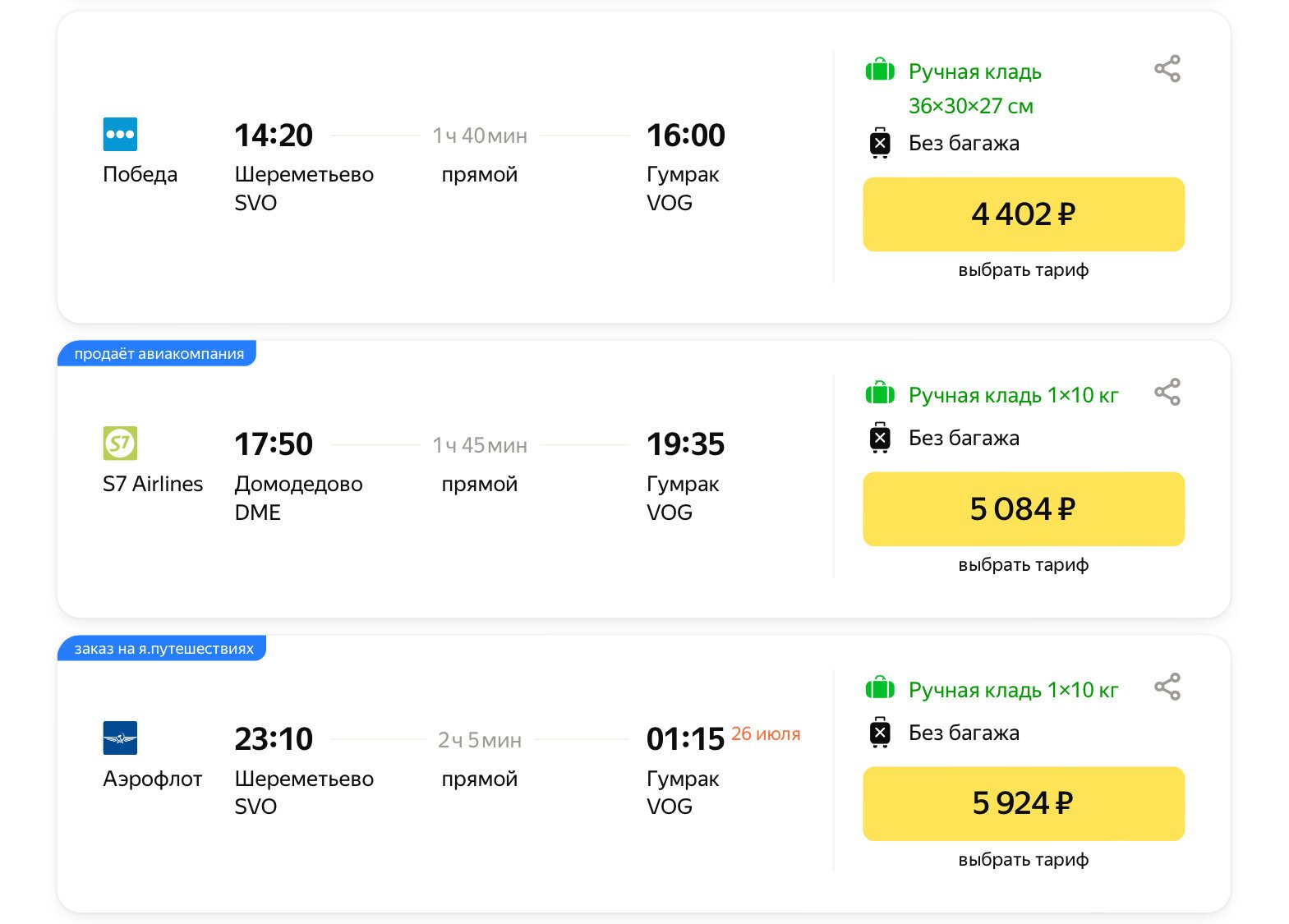1289x924 pixels.
Task: Click the 14:20 Sheremetyevo departure time
Action: pyautogui.click(x=274, y=136)
